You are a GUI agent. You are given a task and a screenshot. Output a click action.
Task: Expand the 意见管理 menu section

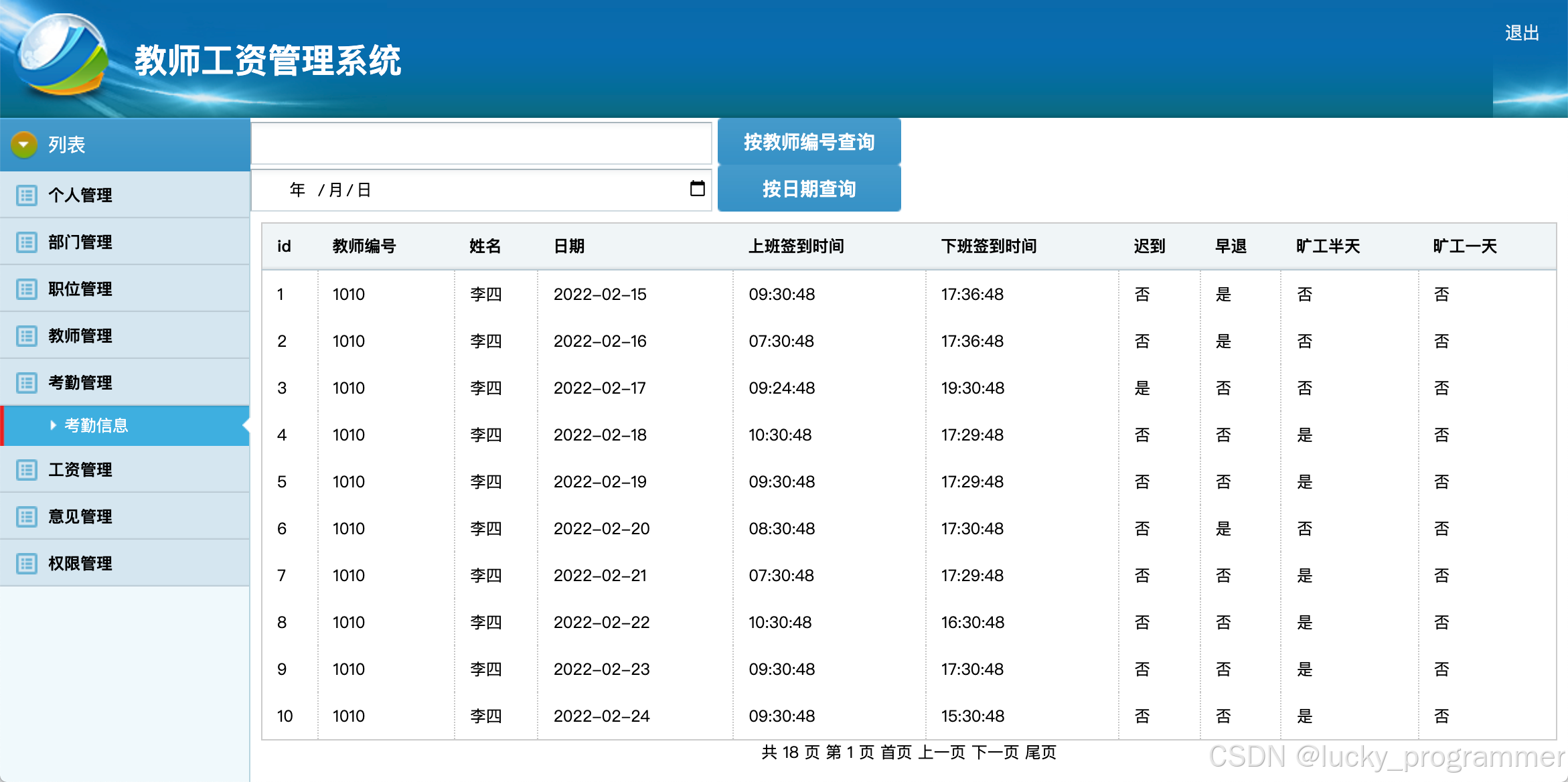(x=80, y=516)
